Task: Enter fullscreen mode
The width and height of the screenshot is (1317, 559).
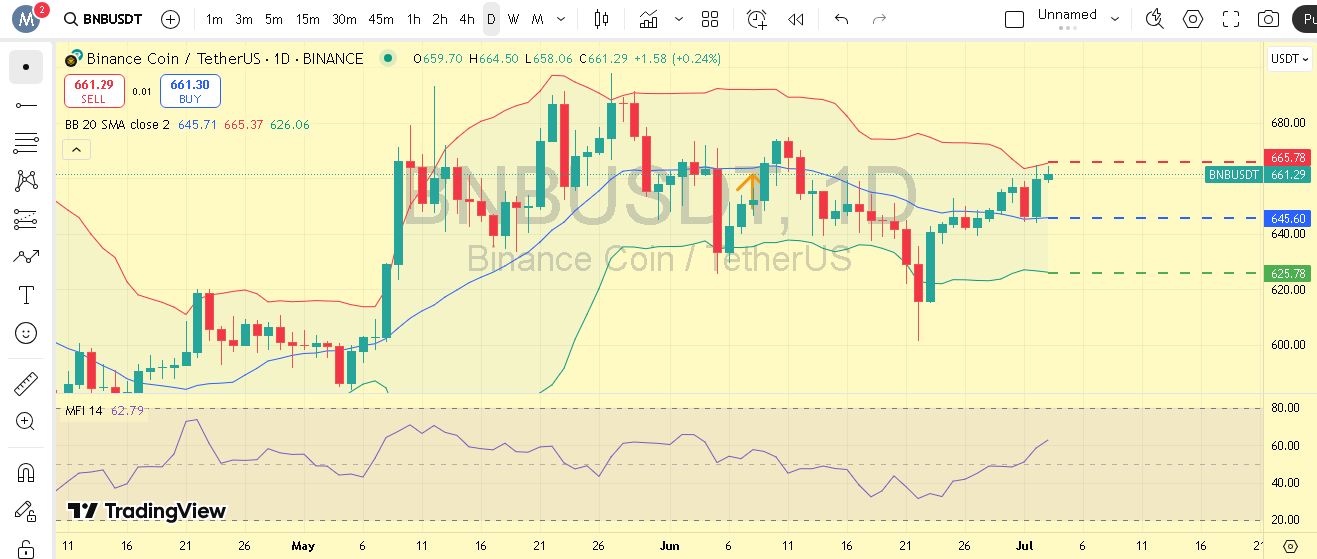Action: (x=1231, y=19)
